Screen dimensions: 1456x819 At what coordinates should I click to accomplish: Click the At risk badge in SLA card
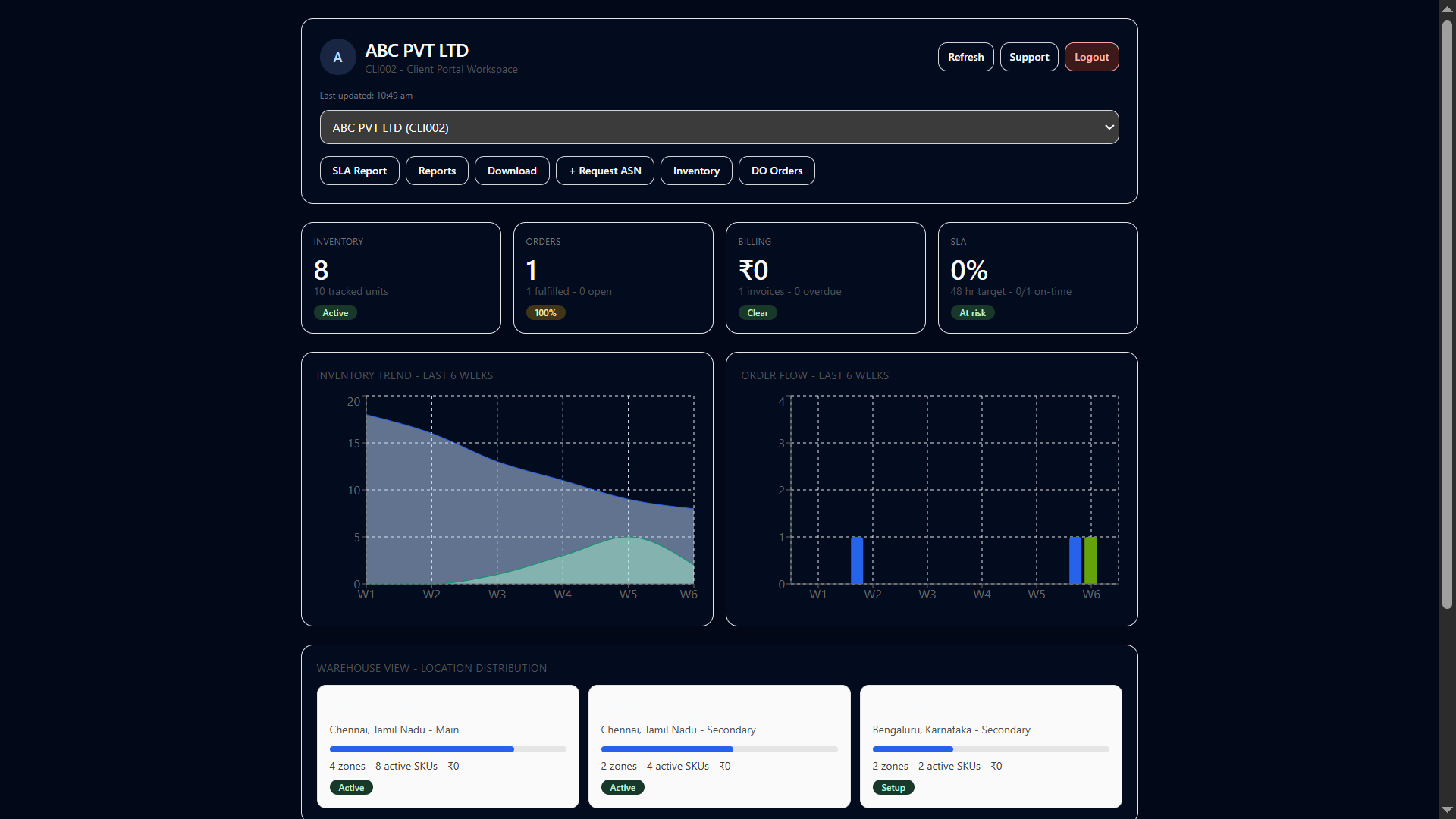point(972,312)
